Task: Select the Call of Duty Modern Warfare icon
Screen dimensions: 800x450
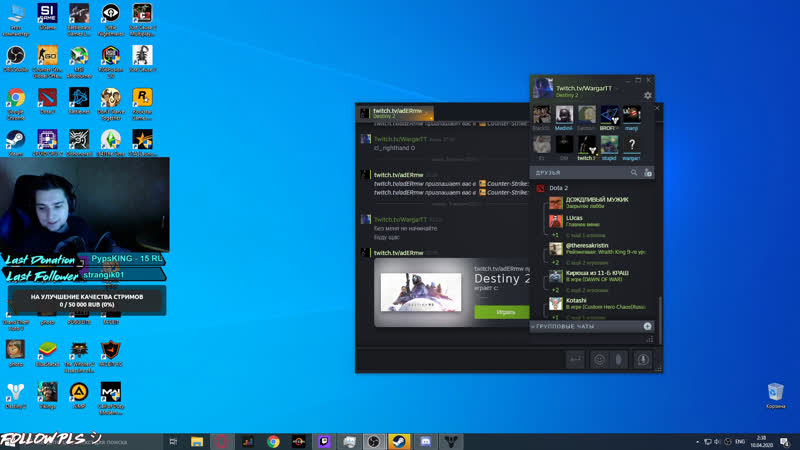Action: [110, 398]
